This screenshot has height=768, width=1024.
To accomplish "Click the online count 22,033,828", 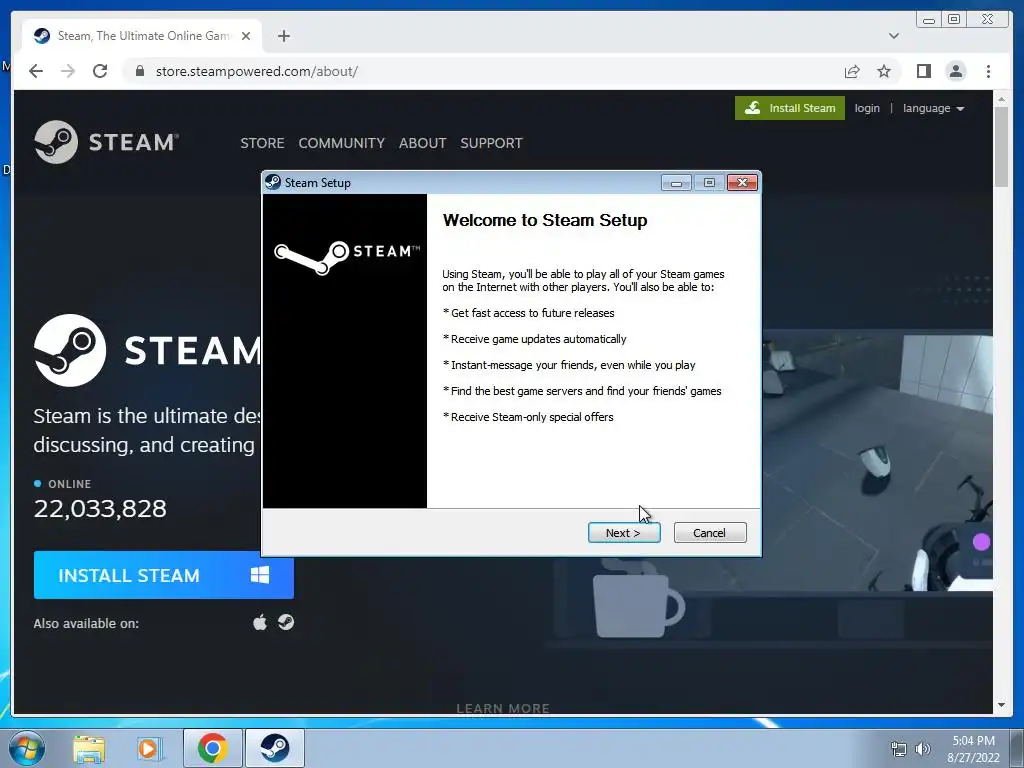I will pos(100,509).
